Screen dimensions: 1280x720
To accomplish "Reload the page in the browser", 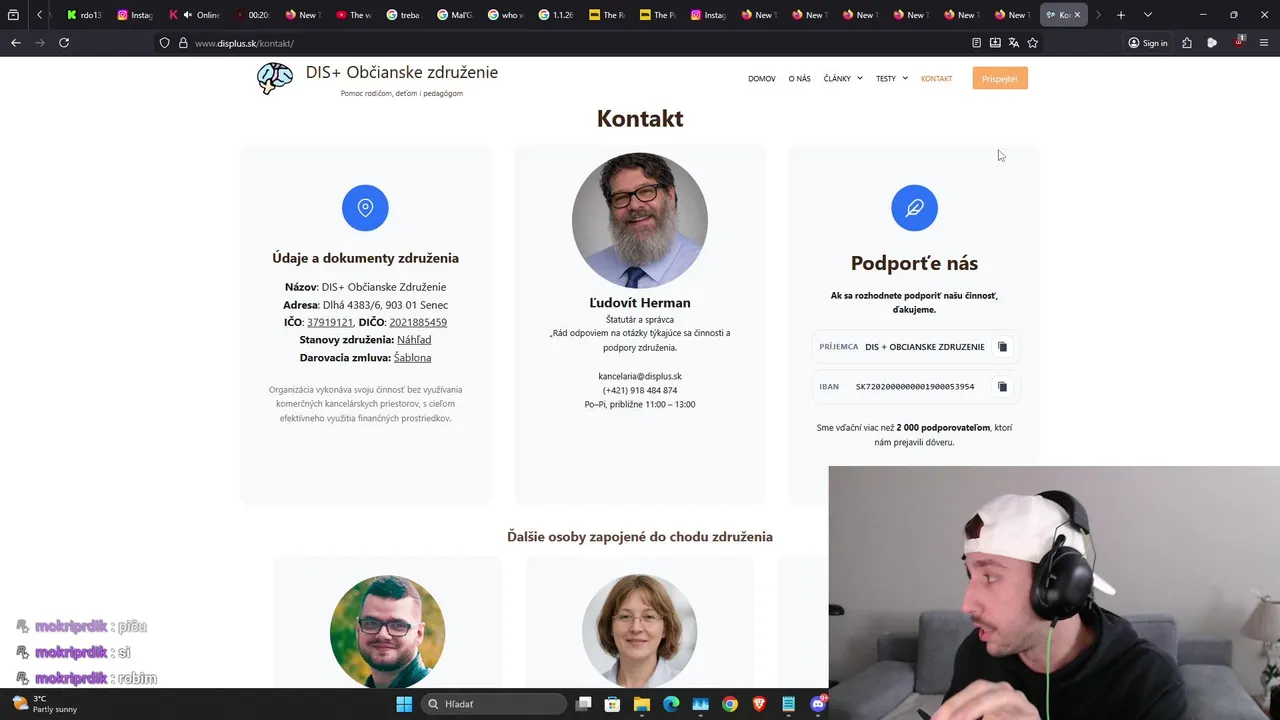I will (64, 43).
